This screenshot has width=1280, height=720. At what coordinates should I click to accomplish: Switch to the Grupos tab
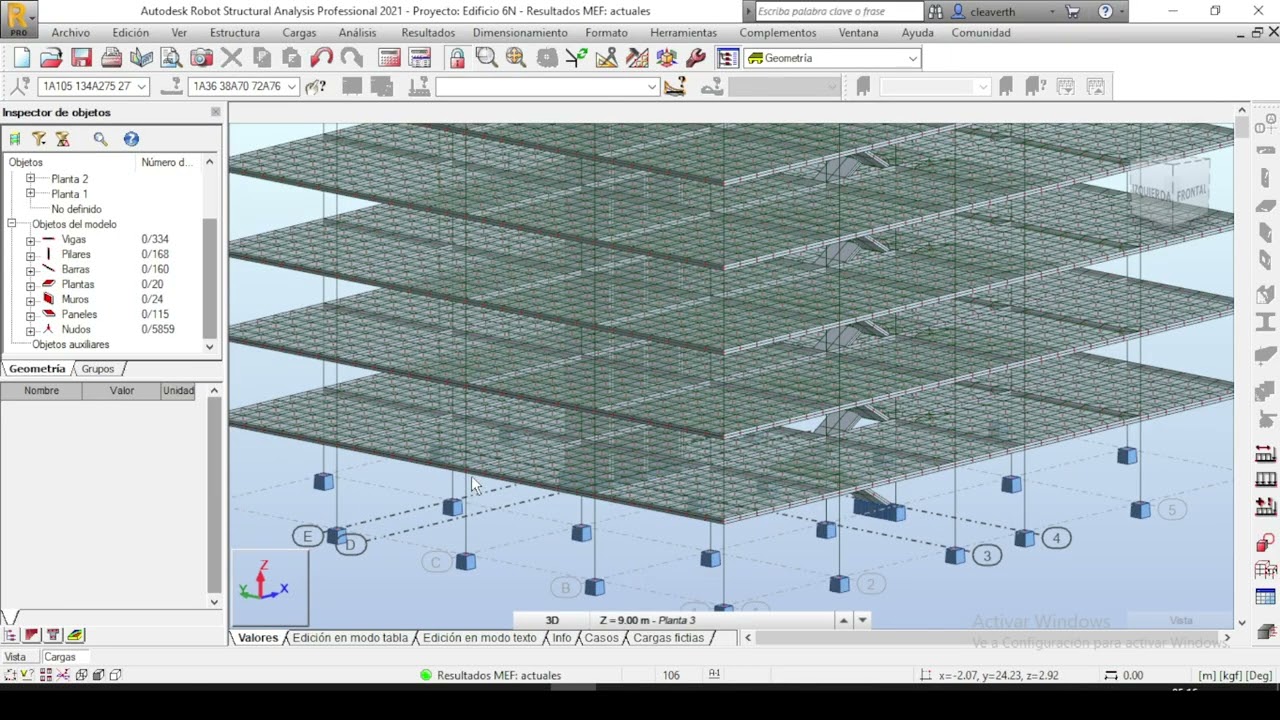click(x=98, y=369)
